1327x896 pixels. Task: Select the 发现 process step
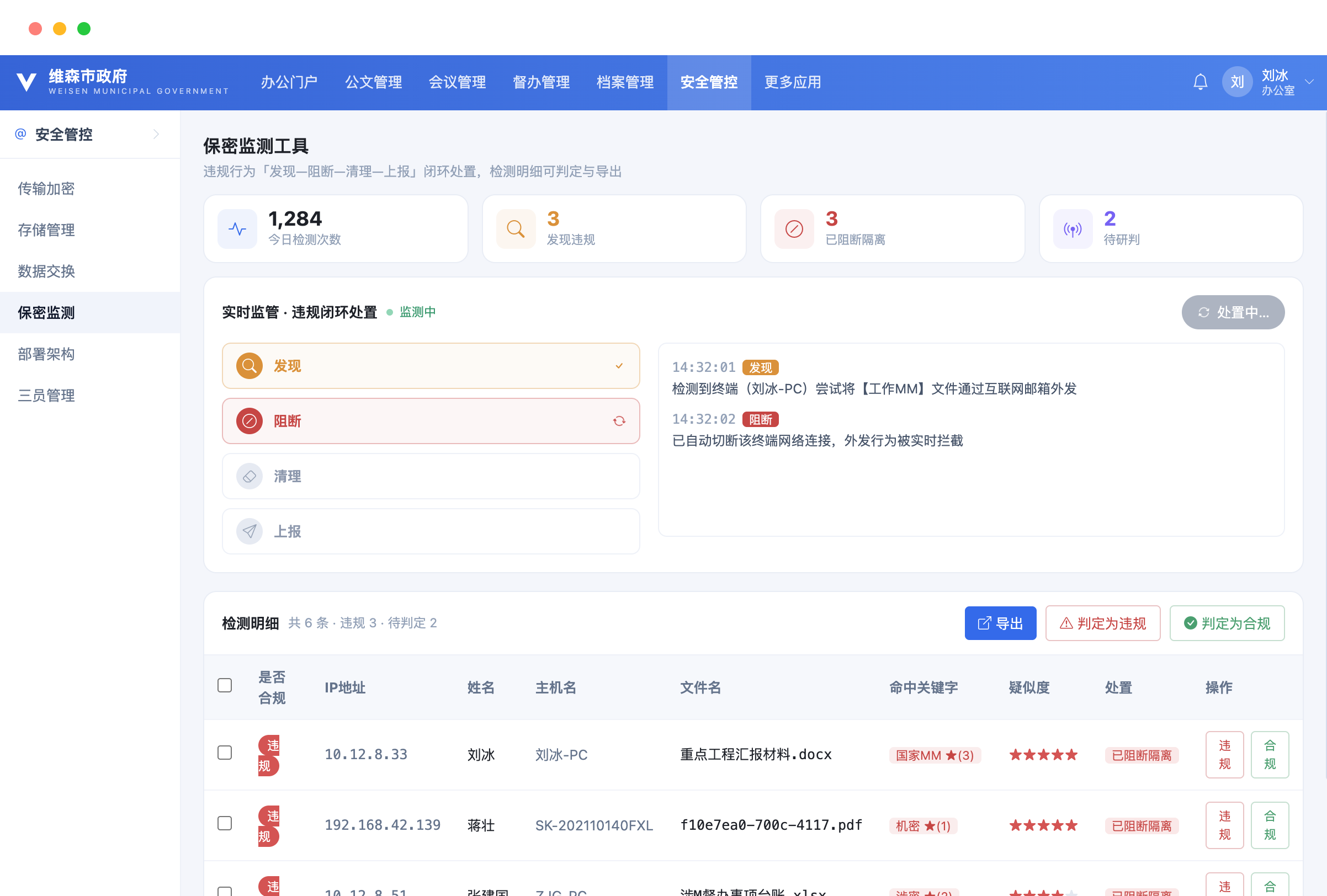[431, 366]
